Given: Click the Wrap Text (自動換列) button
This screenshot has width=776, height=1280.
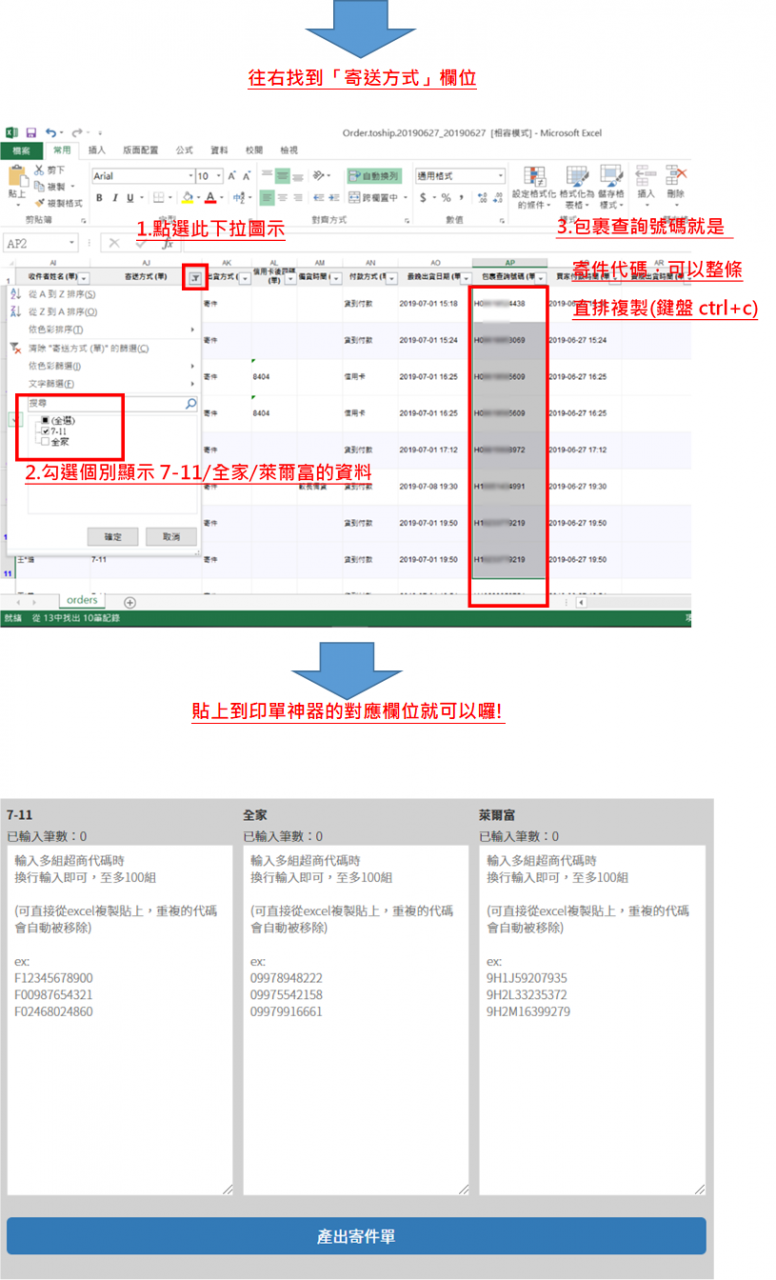Looking at the screenshot, I should click(373, 176).
